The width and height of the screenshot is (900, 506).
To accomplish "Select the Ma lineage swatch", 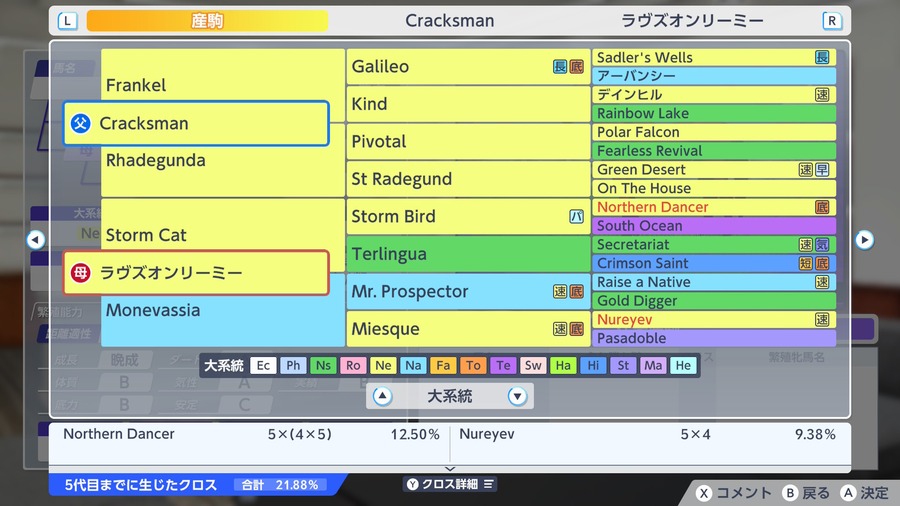I will coord(653,365).
